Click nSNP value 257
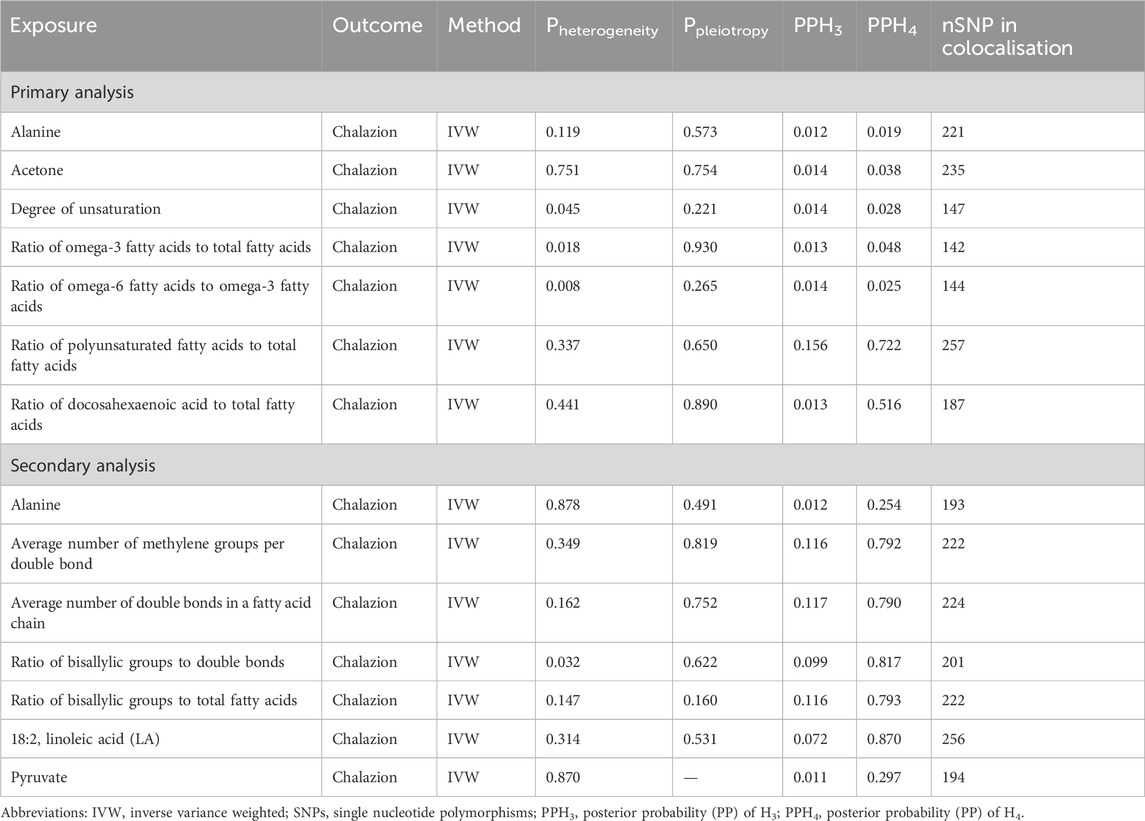 click(x=953, y=345)
